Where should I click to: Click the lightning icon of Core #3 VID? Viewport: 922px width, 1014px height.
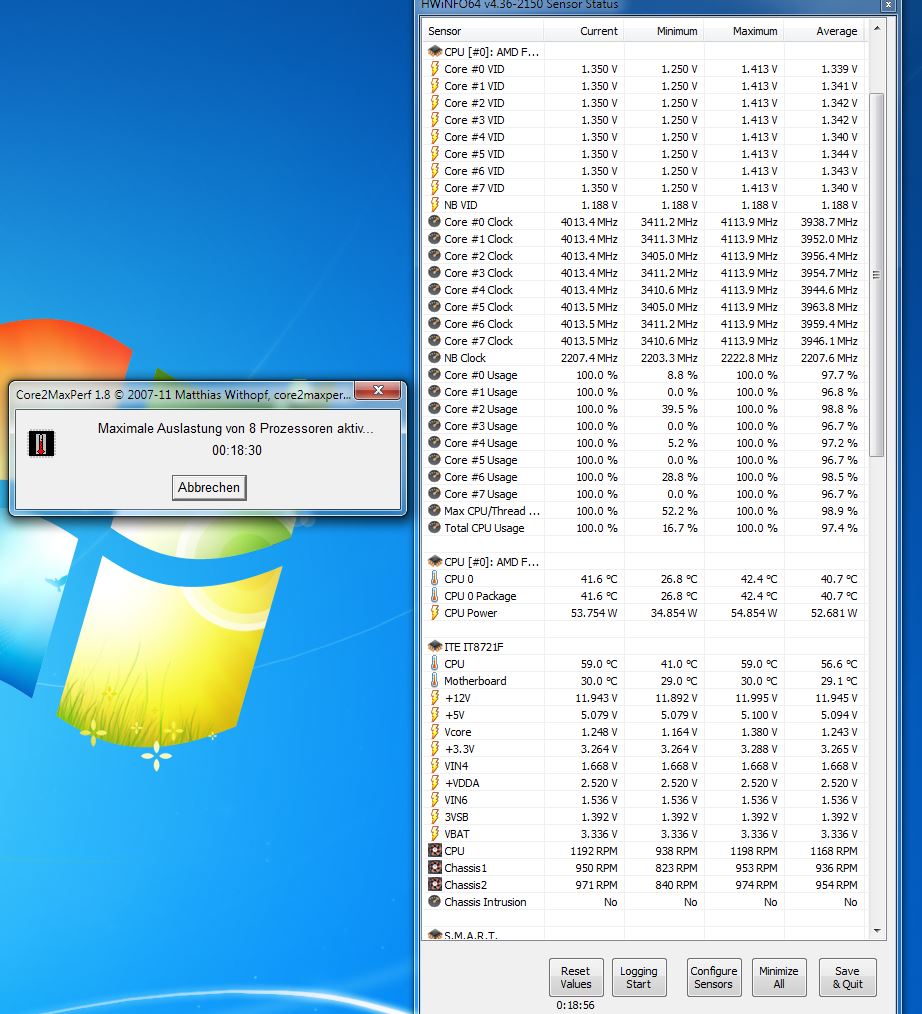pos(434,120)
